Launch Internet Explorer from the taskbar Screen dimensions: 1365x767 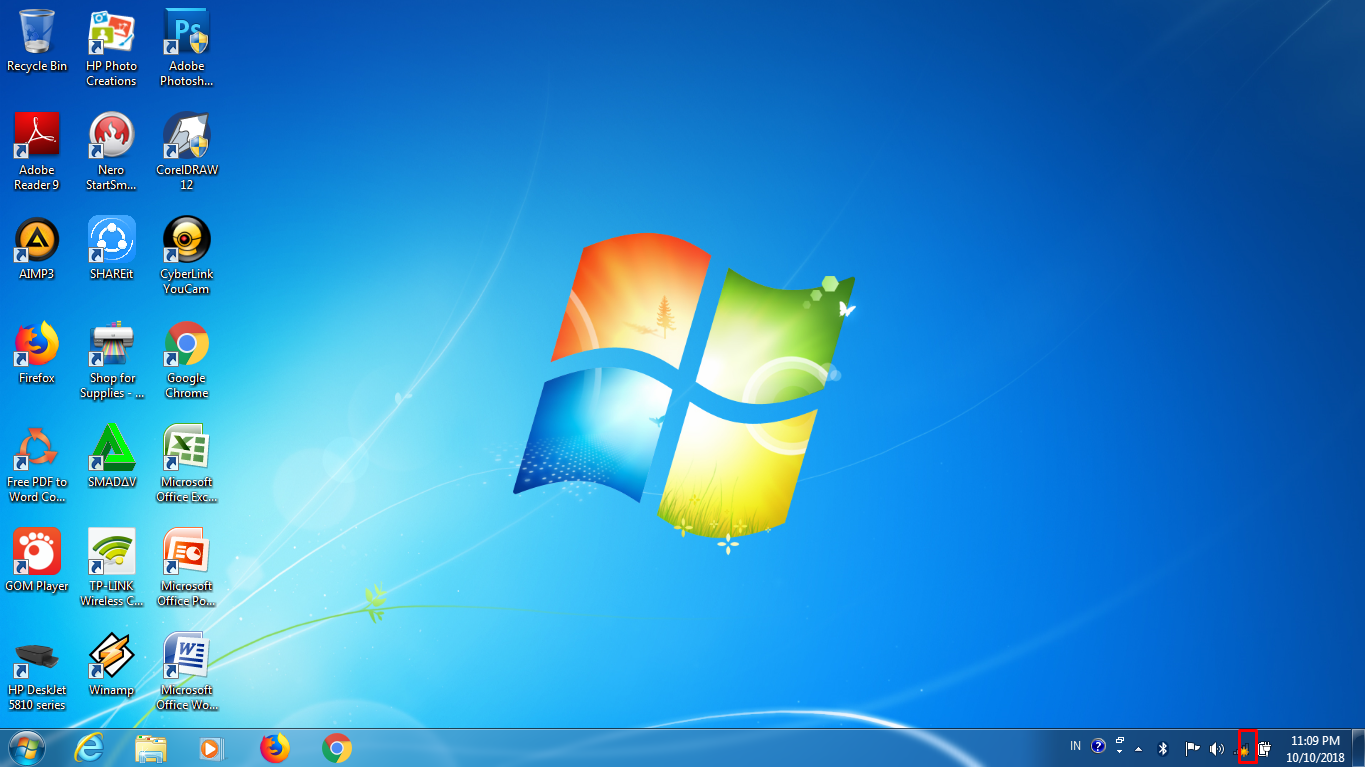(89, 748)
